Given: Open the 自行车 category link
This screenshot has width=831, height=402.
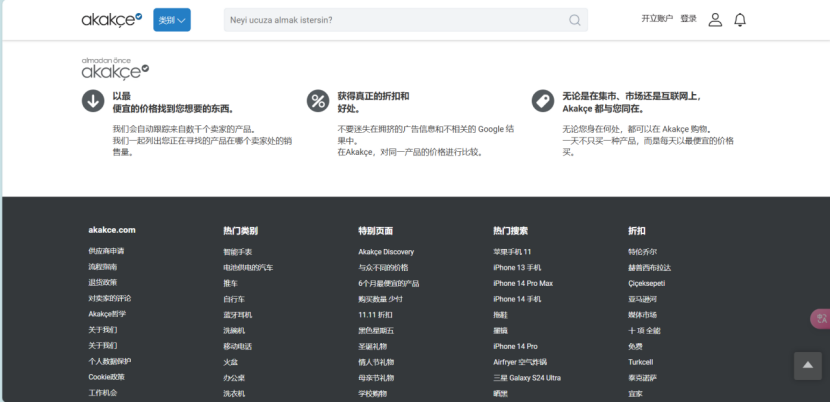Looking at the screenshot, I should coord(234,299).
